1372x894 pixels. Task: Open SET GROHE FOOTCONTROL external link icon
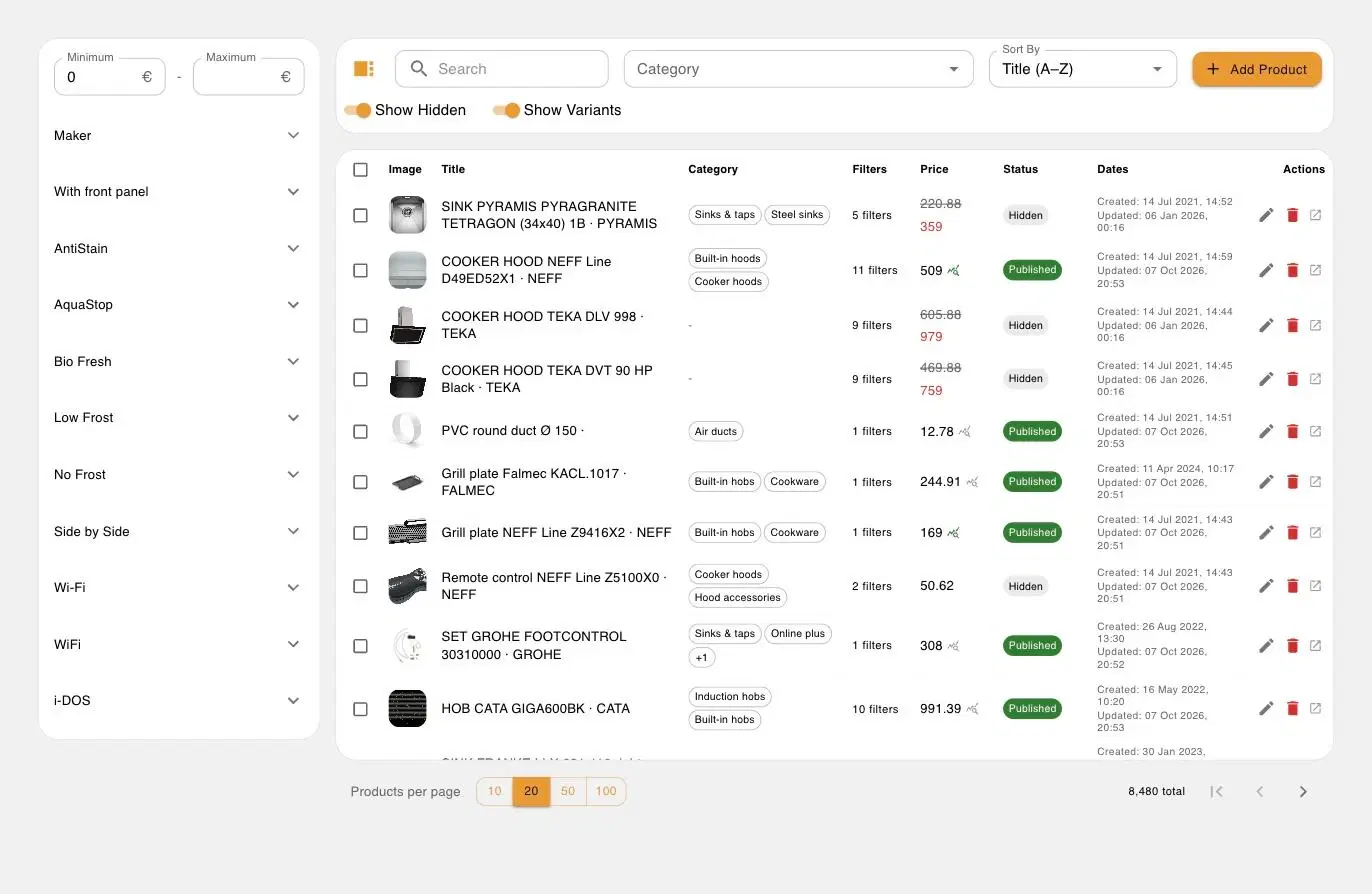tap(1315, 646)
